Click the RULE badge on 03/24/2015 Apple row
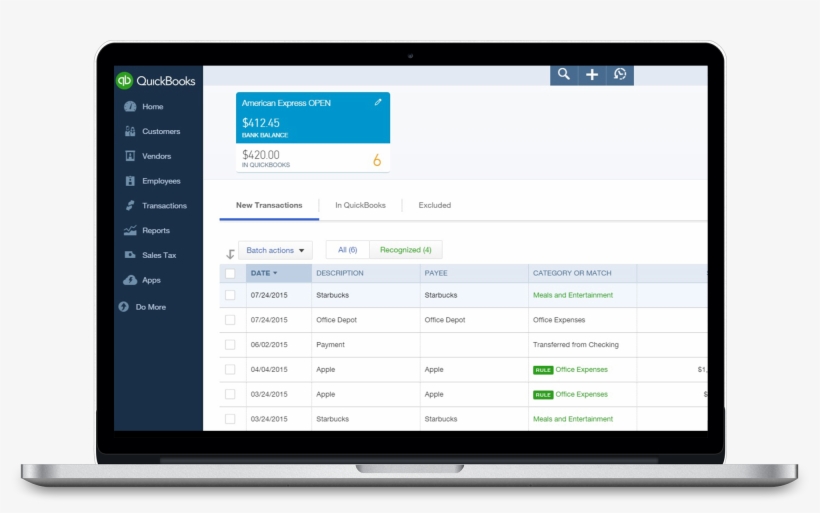This screenshot has height=513, width=820. coord(543,395)
